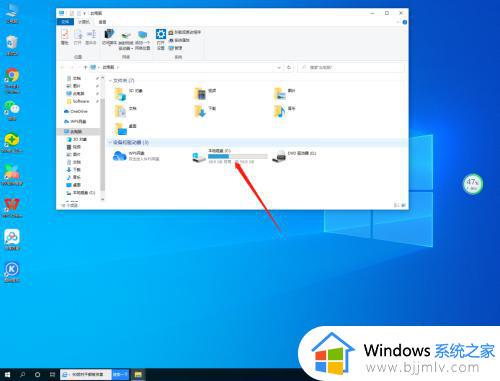Open WeChat desktop shortcut
The height and width of the screenshot is (381, 500).
[12, 111]
